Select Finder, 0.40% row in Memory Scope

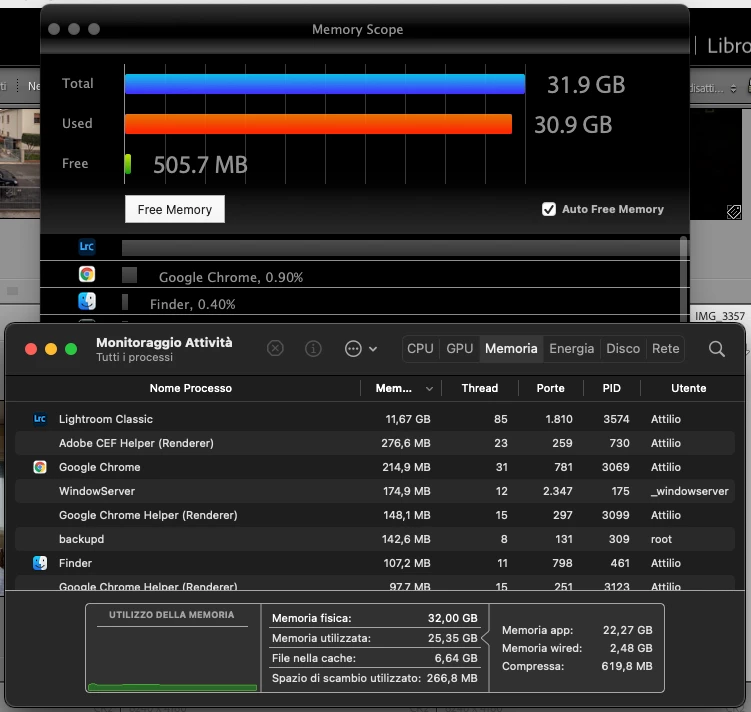(x=364, y=302)
